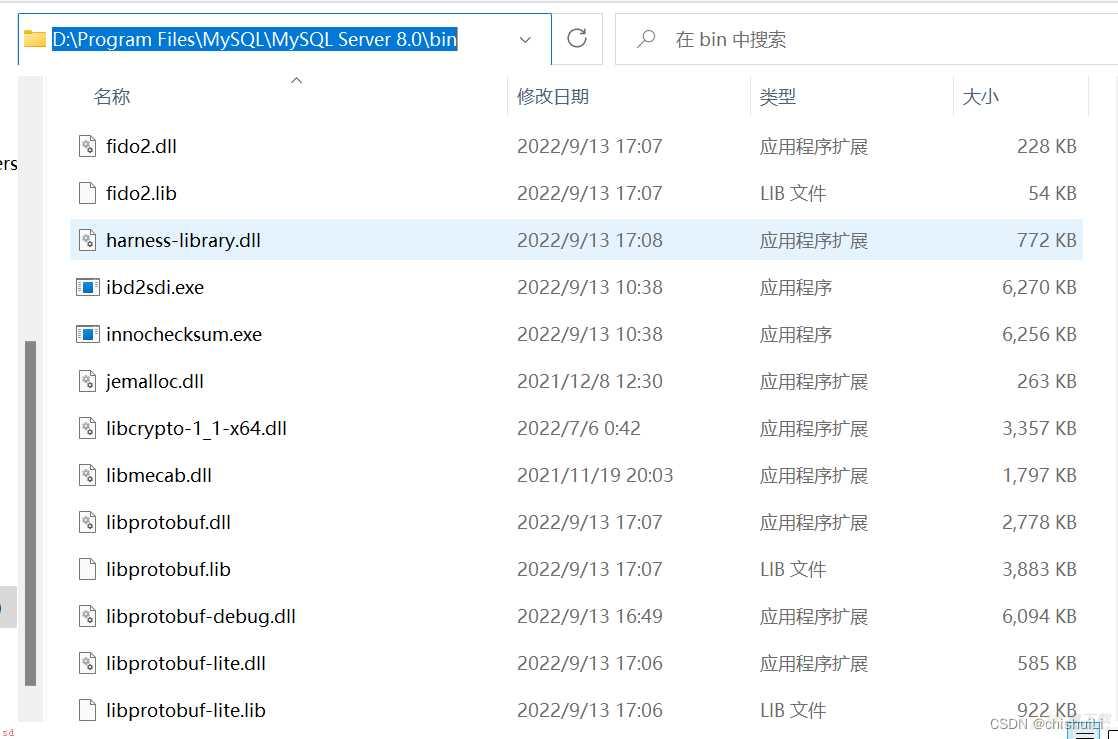Click size 6,270 KB of ibd2sdi.exe

[1040, 287]
